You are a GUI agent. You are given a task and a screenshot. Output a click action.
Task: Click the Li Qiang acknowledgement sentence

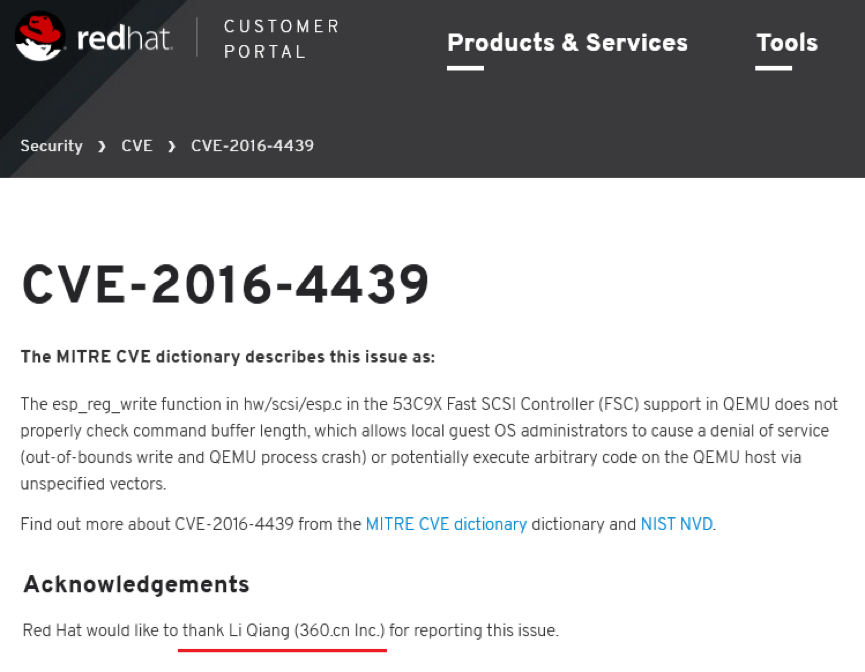coord(290,630)
